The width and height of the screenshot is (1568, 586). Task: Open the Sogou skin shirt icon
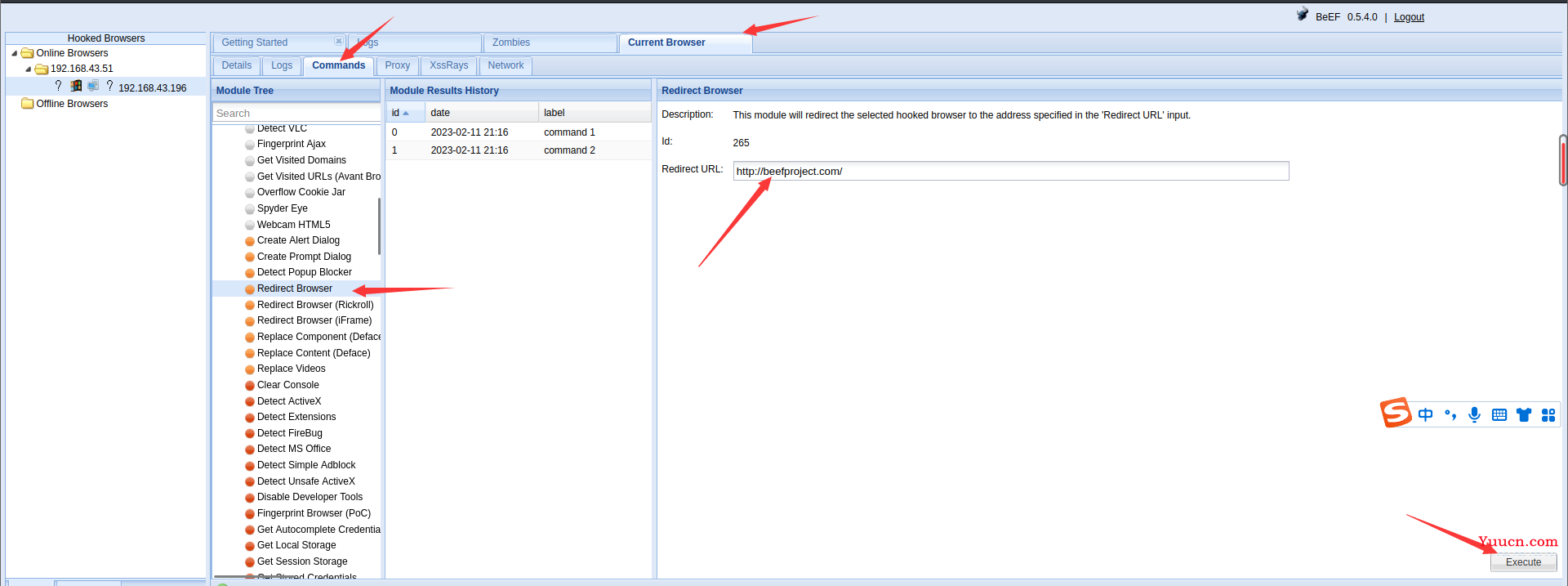tap(1524, 414)
